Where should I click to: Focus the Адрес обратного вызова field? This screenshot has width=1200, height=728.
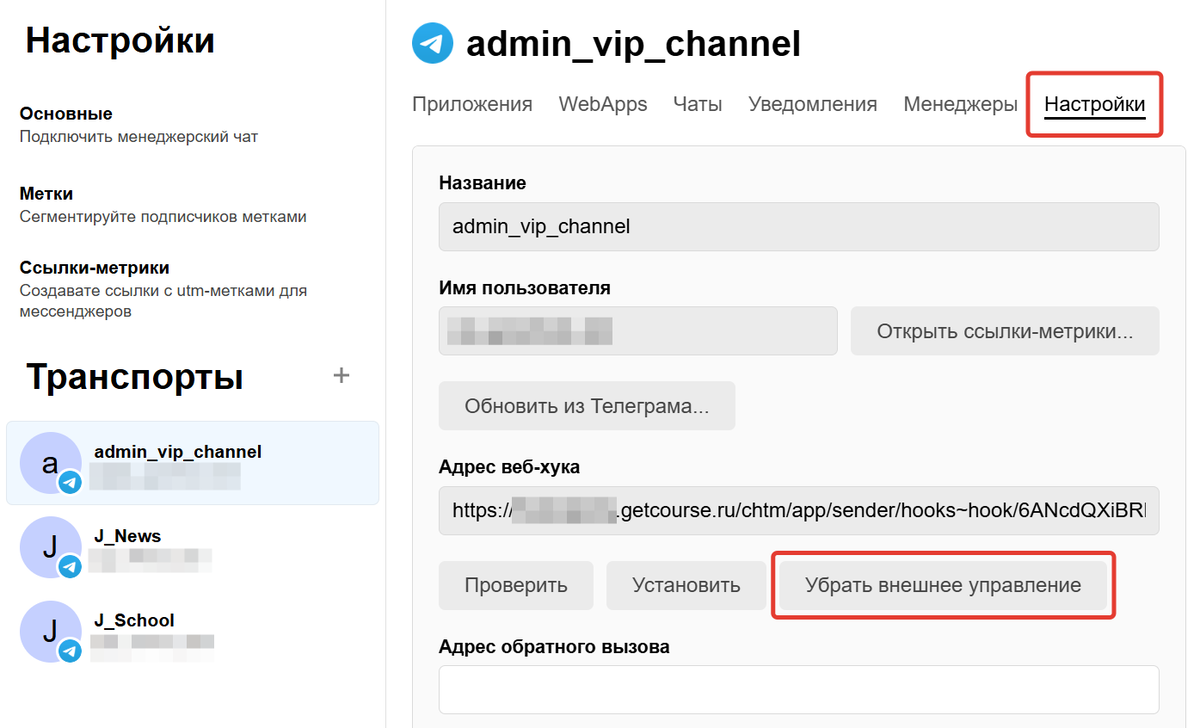pos(799,690)
